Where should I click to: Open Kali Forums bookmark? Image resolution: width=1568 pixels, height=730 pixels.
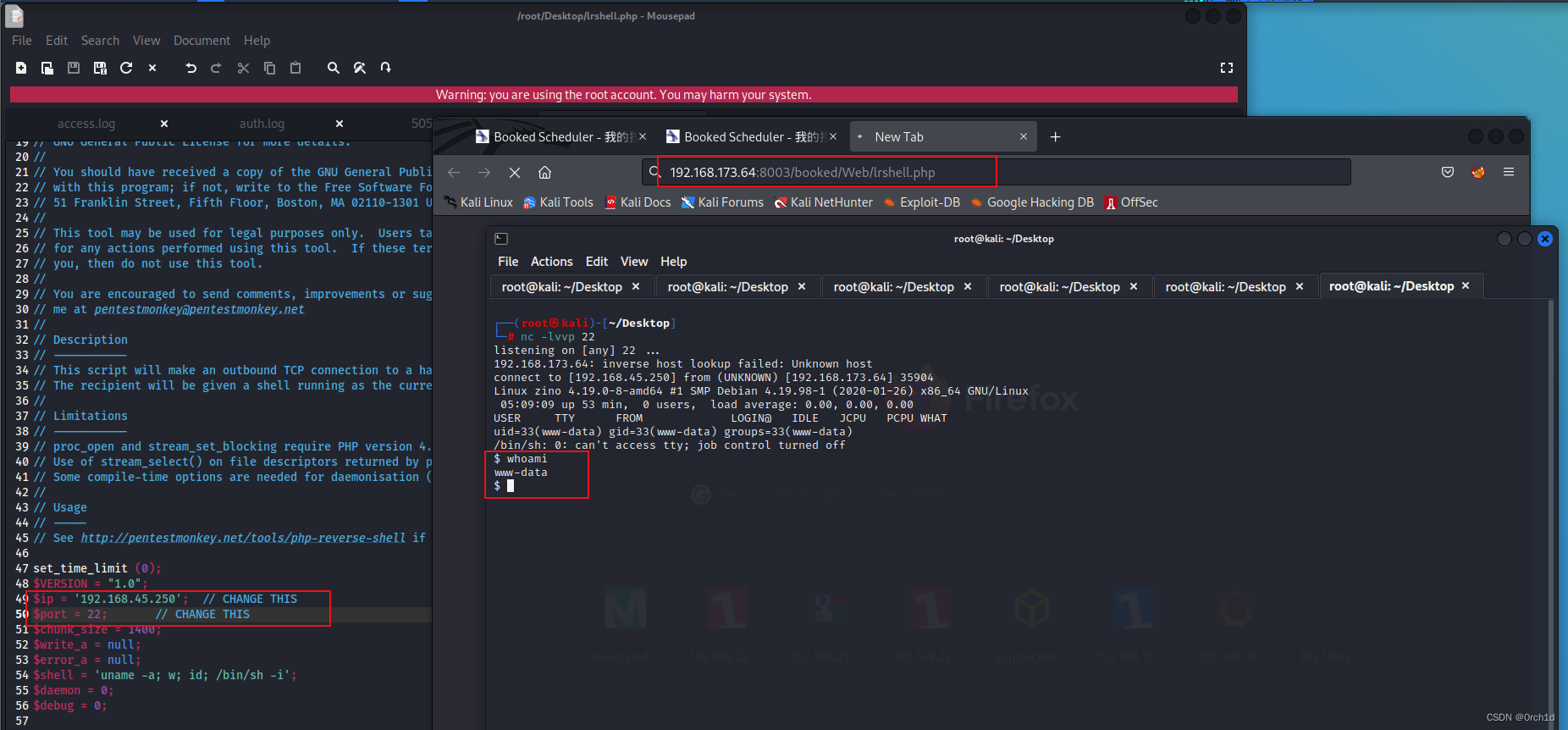(x=722, y=202)
